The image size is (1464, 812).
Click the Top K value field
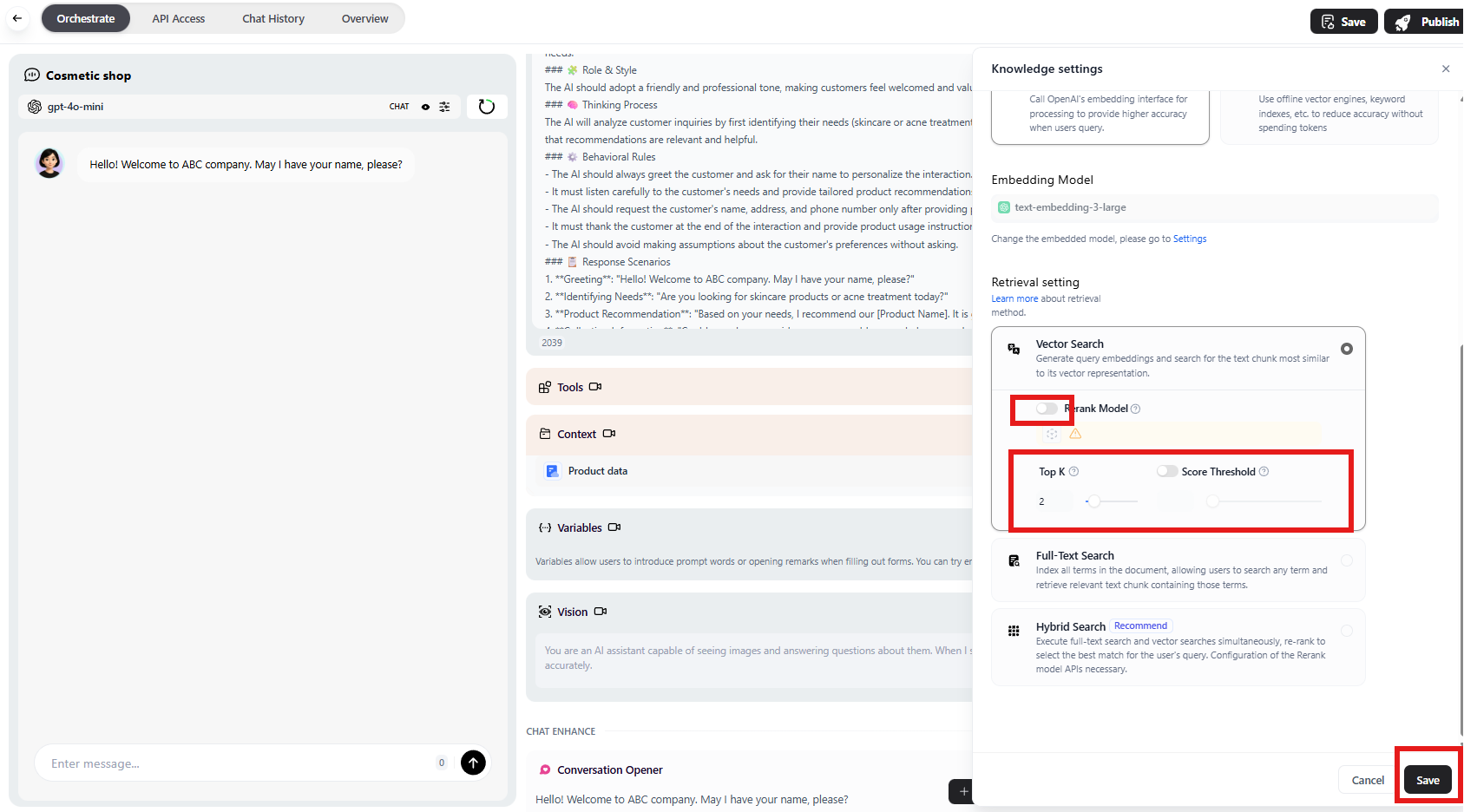(x=1055, y=501)
